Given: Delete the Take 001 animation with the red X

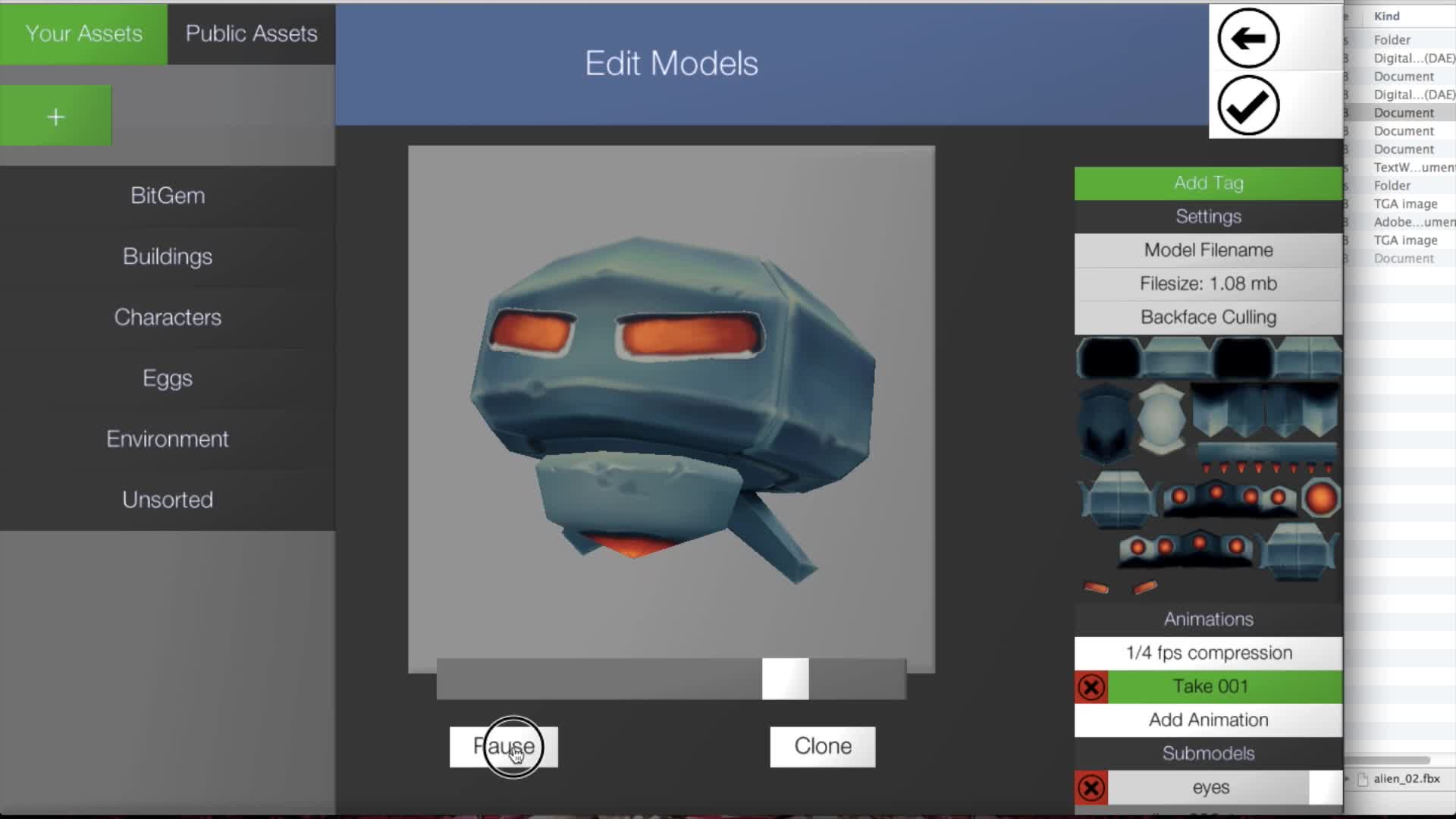Looking at the screenshot, I should click(1091, 687).
